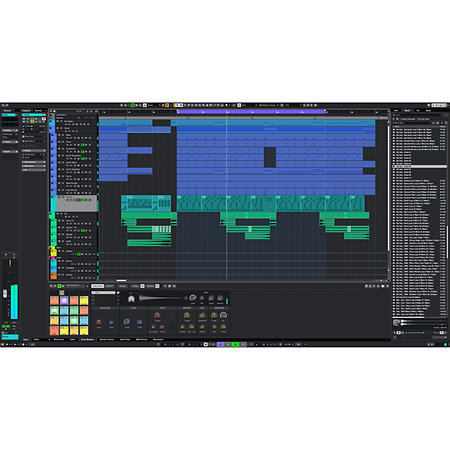Click the yellow drum pad in the top row

tap(84, 300)
